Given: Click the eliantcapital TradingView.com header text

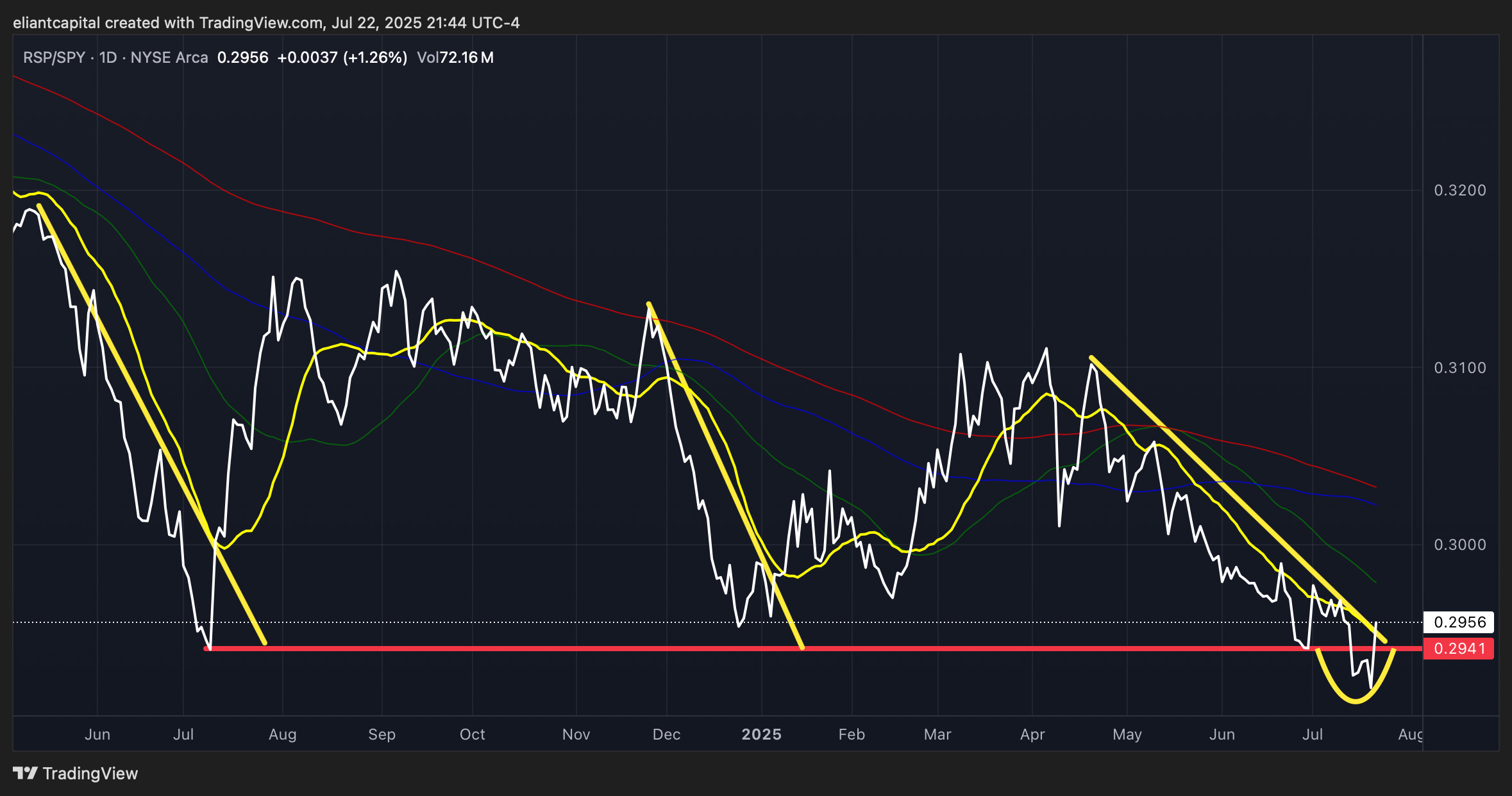Looking at the screenshot, I should coord(266,23).
